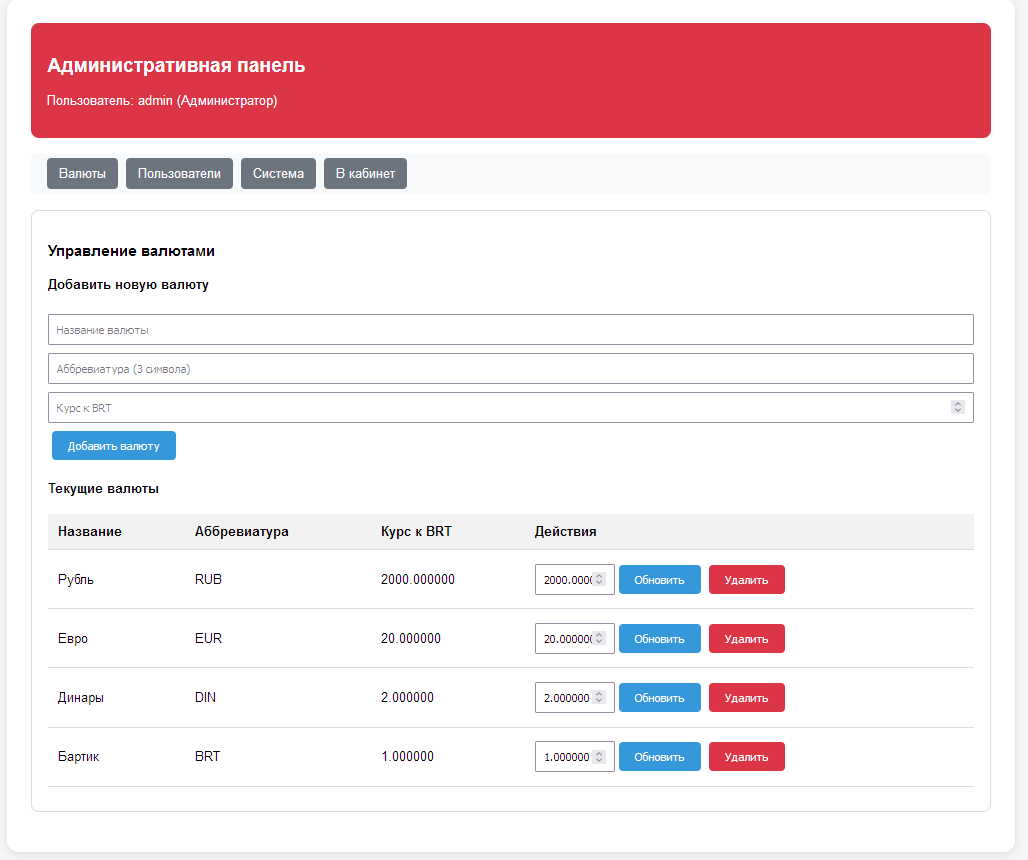Update the Бартик rate
1028x860 pixels.
(x=659, y=757)
